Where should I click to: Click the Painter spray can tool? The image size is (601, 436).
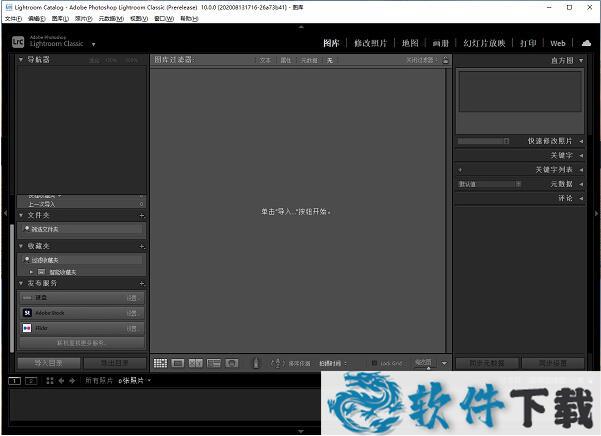click(x=256, y=363)
